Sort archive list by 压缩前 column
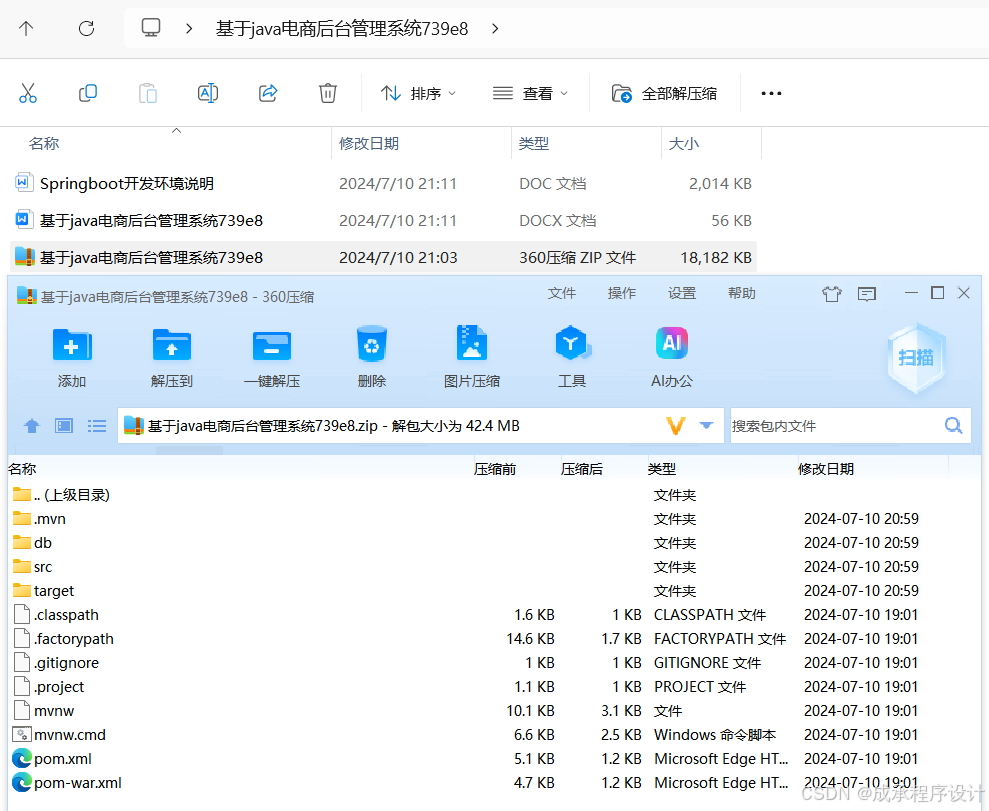 495,469
